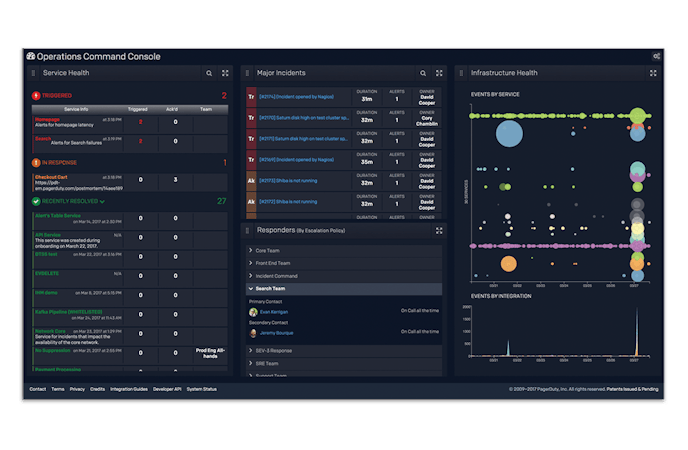The height and width of the screenshot is (450, 688).
Task: Open incident #2170 Saturn disk high
Action: [x=304, y=118]
